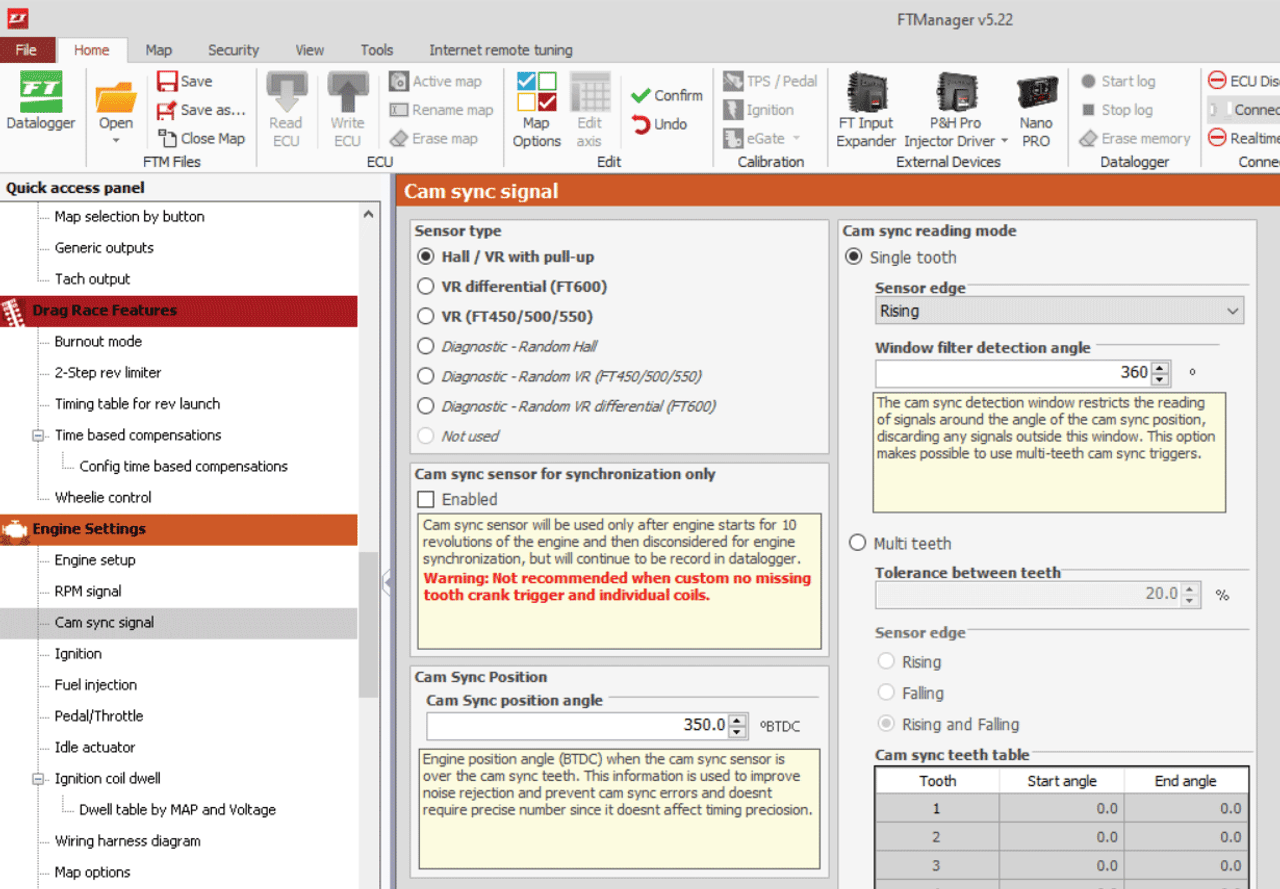Open Fuel injection settings
This screenshot has width=1280, height=889.
tap(95, 685)
